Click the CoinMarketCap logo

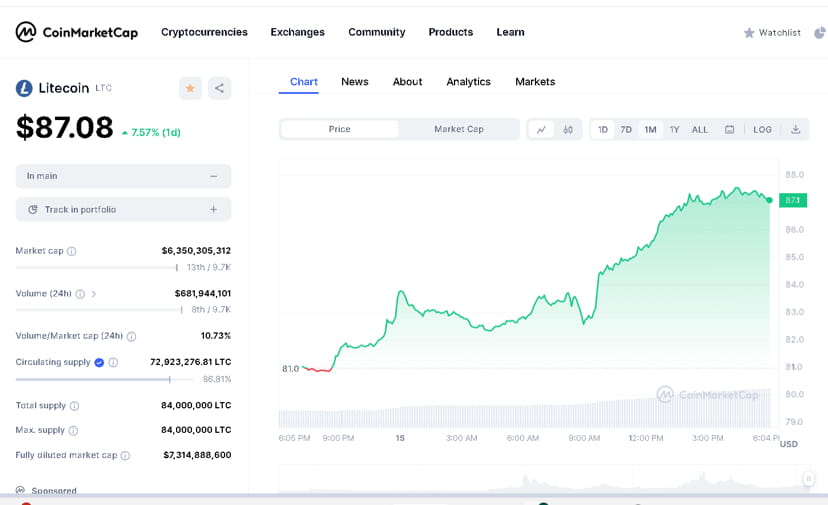tap(77, 32)
